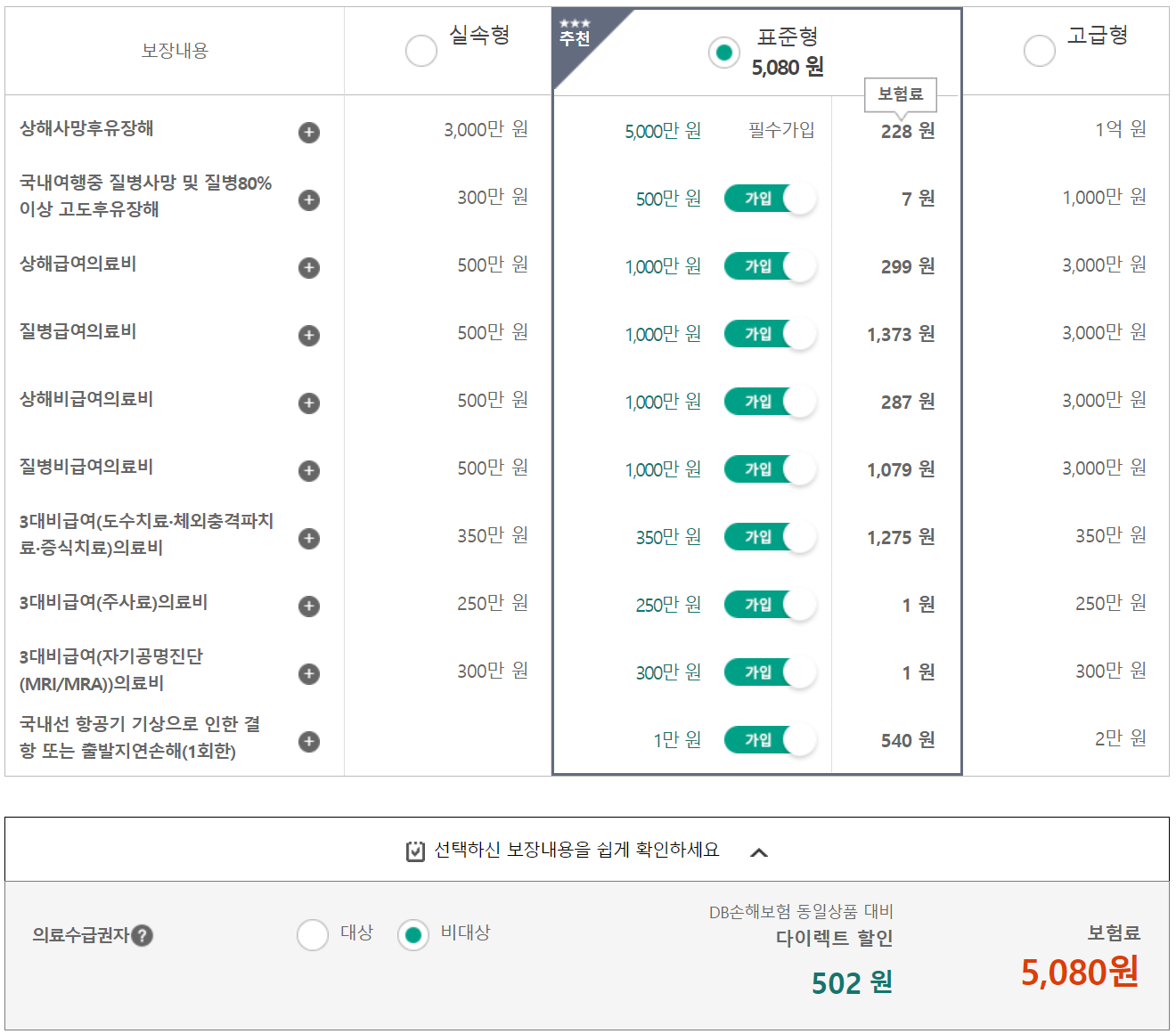Collapse the 선택하신 보장내용 summary panel
The width and height of the screenshot is (1176, 1034).
(x=762, y=851)
